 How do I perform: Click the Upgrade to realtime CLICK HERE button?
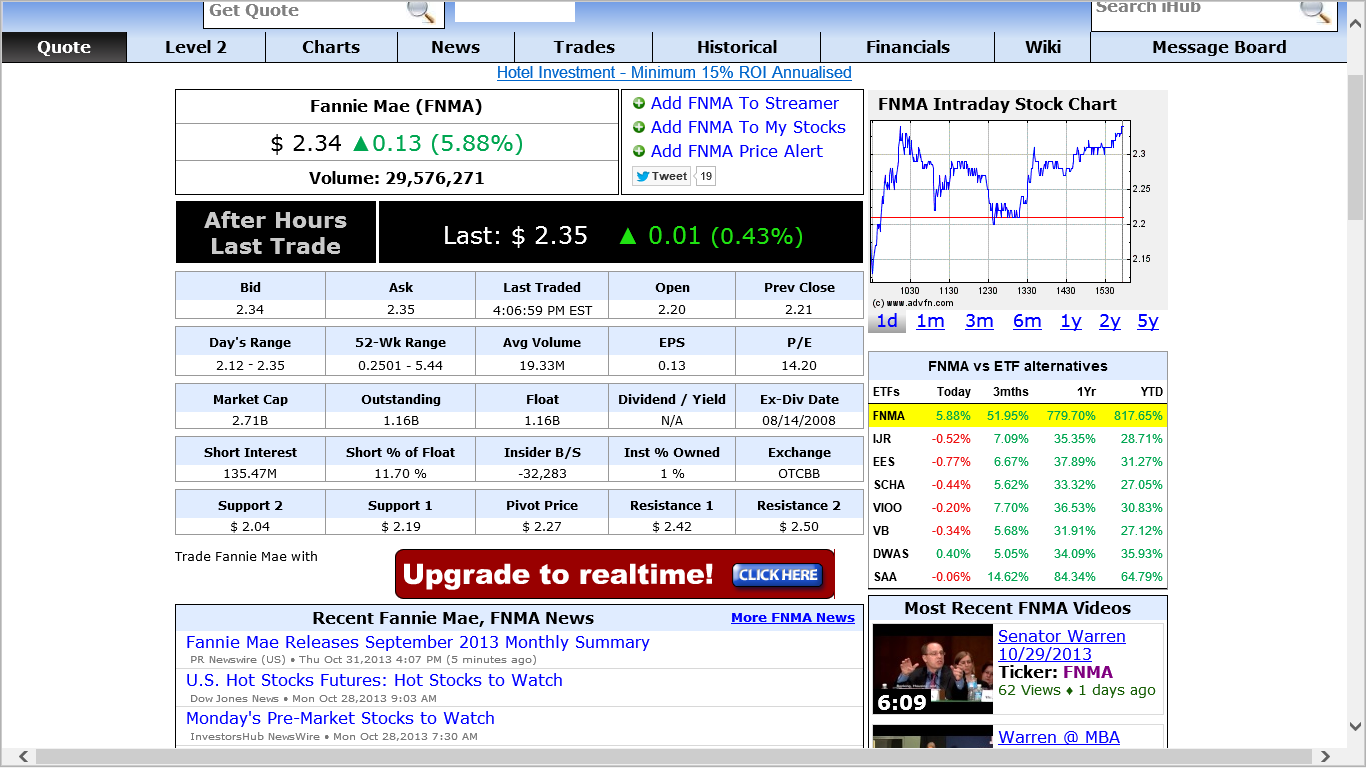pyautogui.click(x=778, y=575)
